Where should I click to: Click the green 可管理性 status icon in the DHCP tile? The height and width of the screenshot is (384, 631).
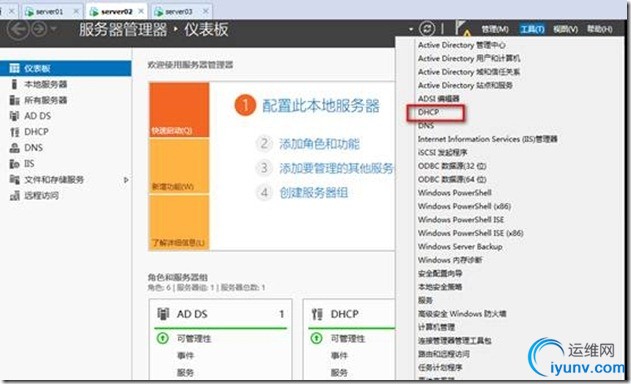click(317, 338)
